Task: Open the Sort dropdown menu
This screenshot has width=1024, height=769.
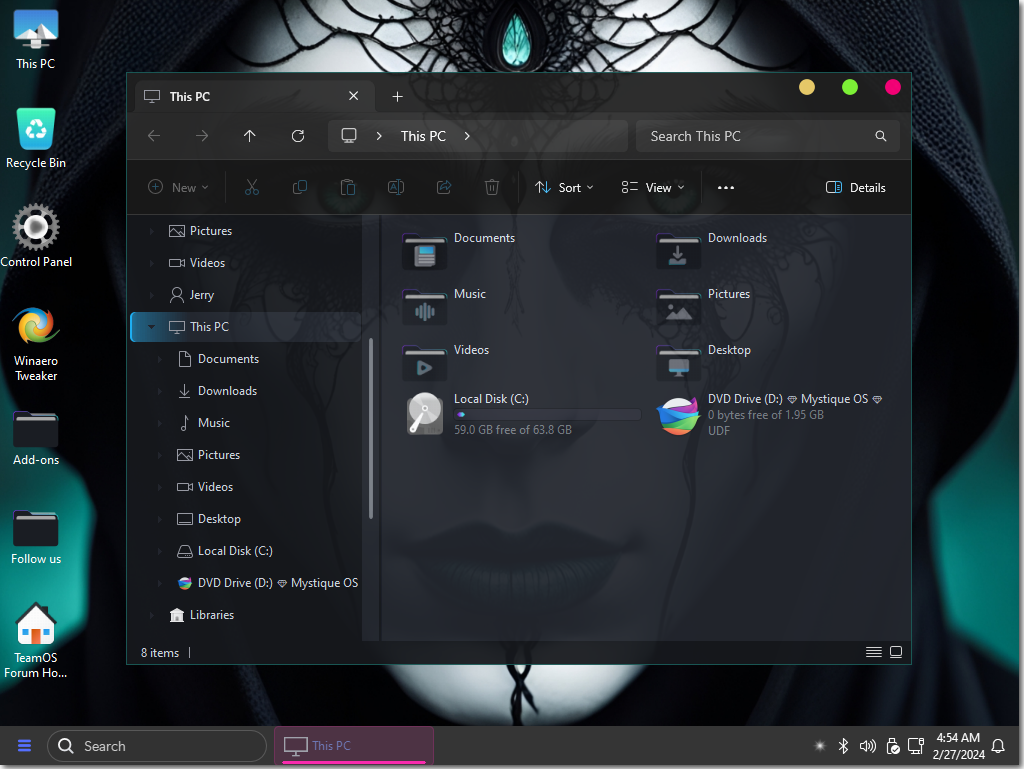Action: click(x=565, y=188)
